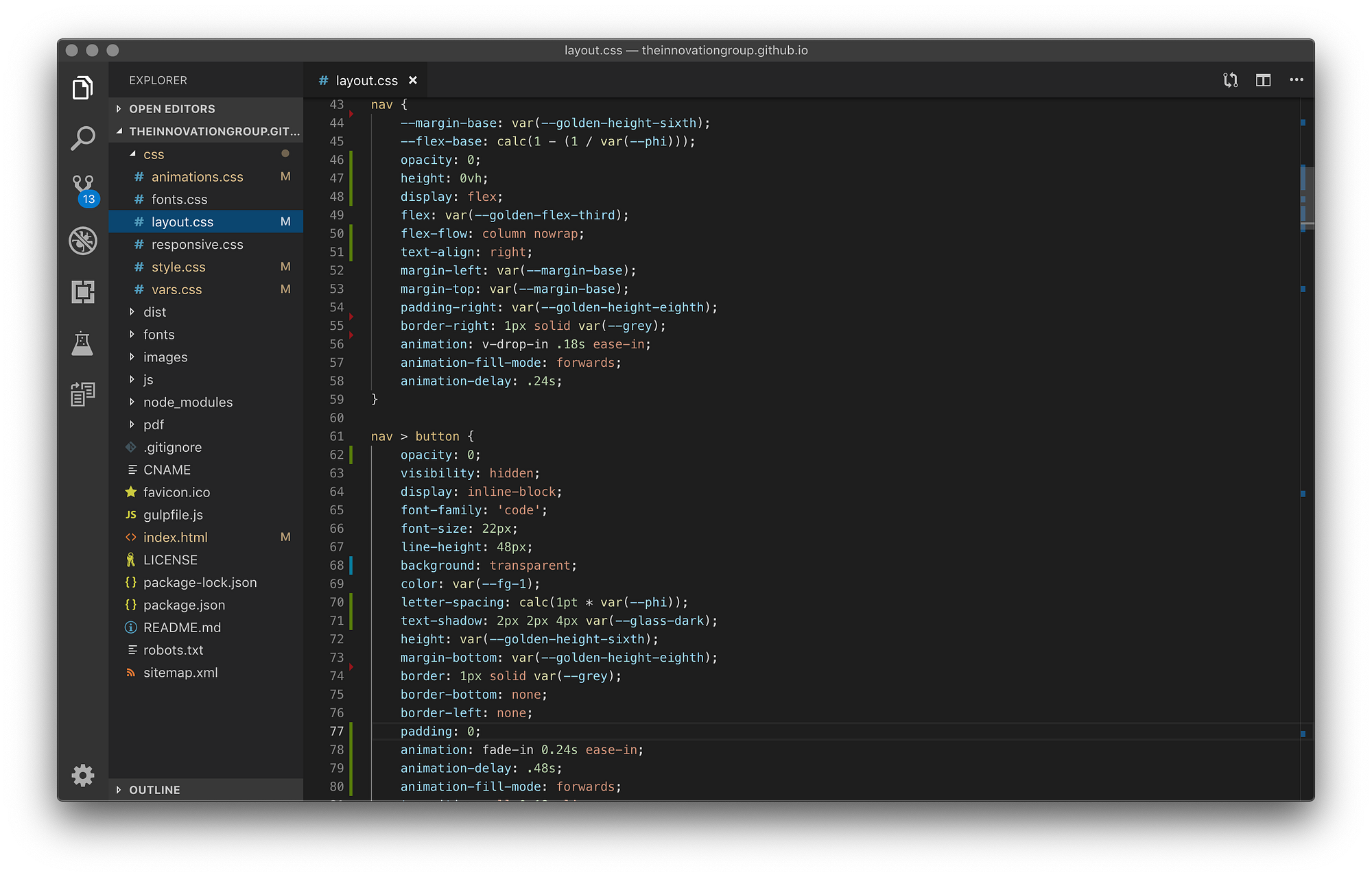This screenshot has width=1372, height=877.
Task: Open index.html from the explorer
Action: [x=175, y=538]
